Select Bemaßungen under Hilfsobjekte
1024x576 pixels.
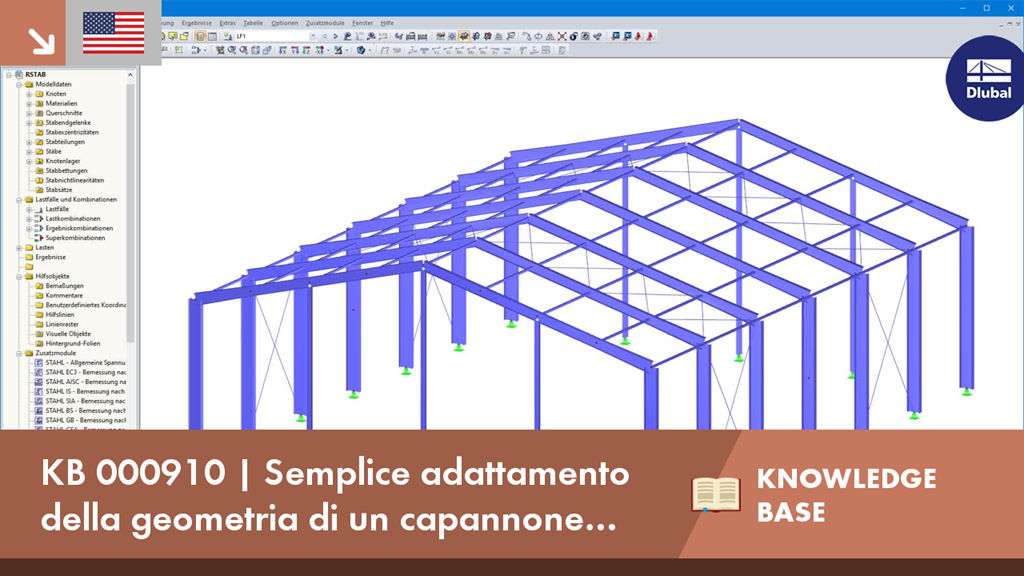pos(65,286)
